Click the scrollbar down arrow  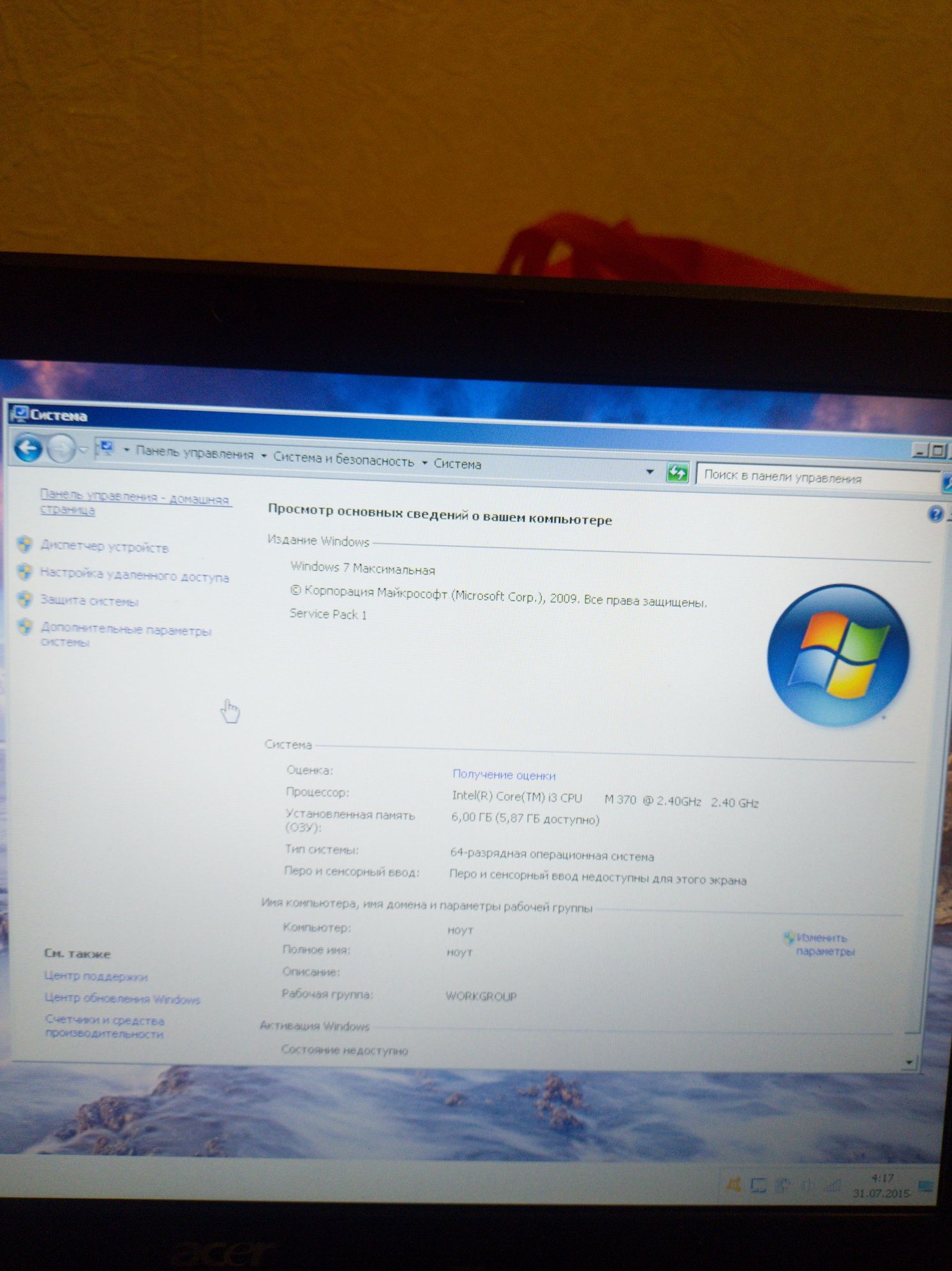[x=909, y=1062]
